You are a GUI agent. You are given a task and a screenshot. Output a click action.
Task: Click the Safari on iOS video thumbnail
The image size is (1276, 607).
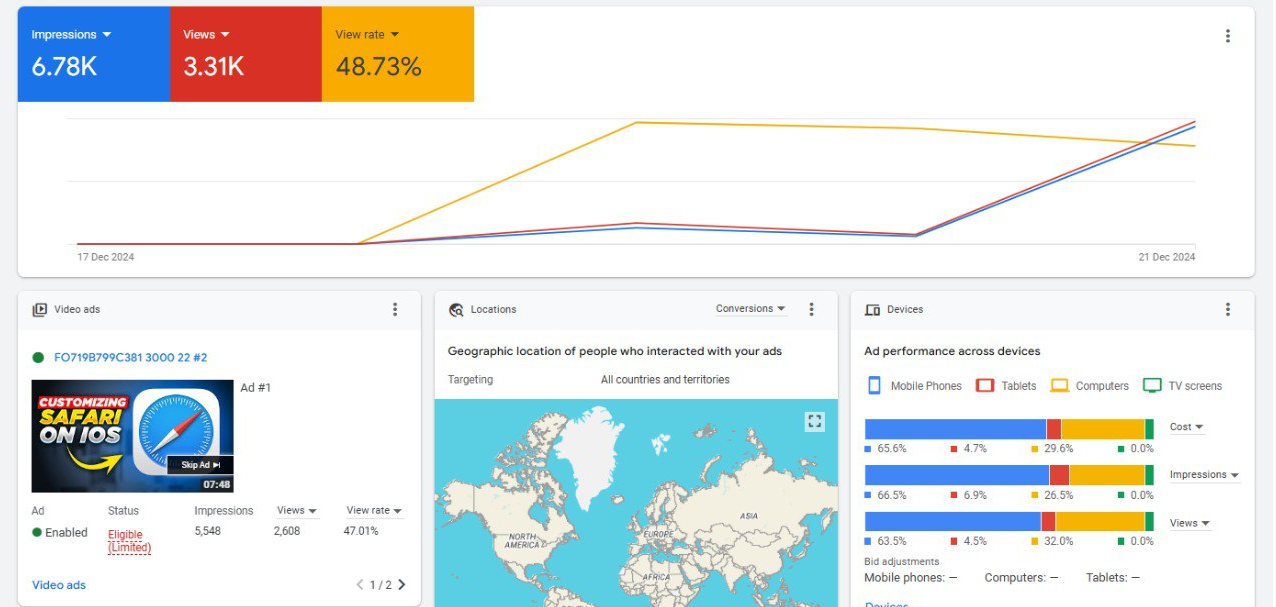click(x=132, y=436)
